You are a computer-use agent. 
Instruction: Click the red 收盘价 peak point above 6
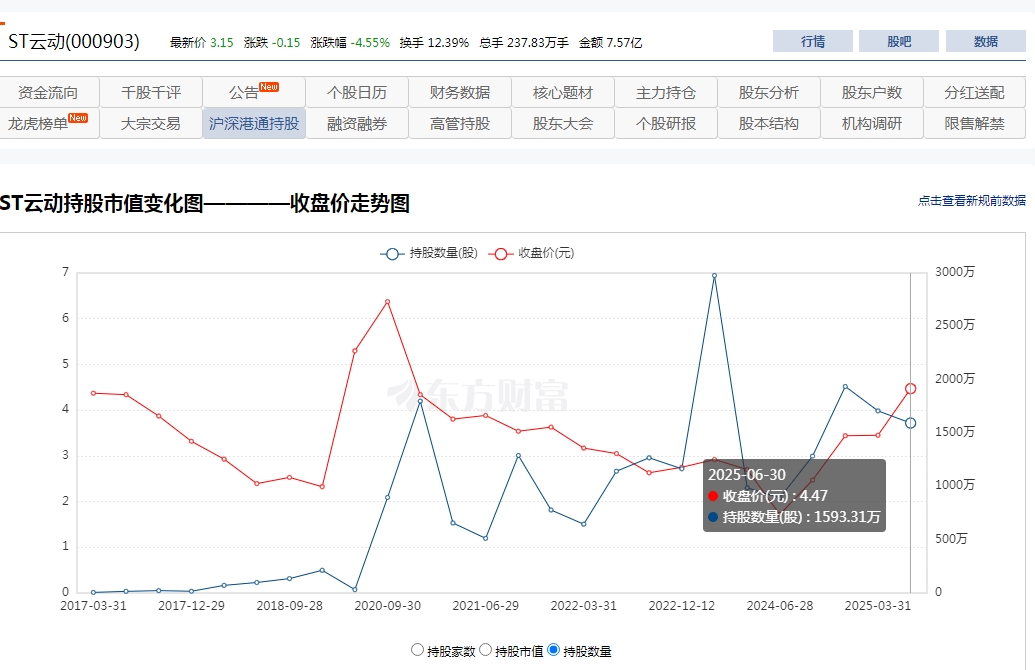387,302
